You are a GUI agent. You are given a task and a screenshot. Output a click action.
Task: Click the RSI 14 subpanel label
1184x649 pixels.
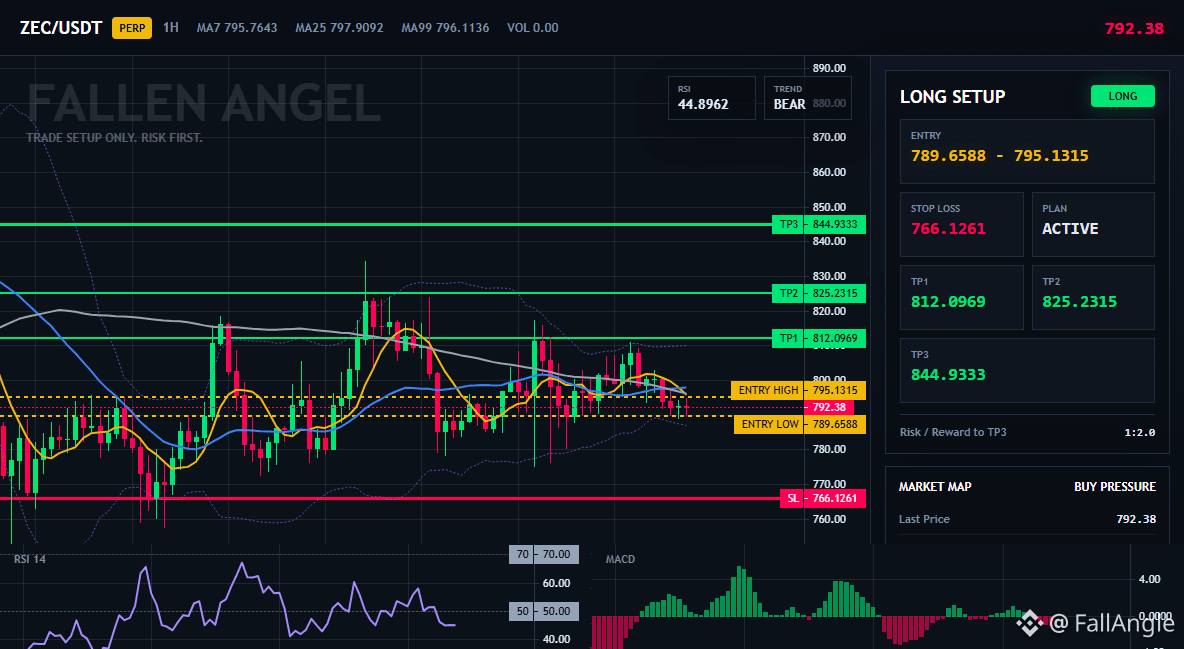point(29,560)
